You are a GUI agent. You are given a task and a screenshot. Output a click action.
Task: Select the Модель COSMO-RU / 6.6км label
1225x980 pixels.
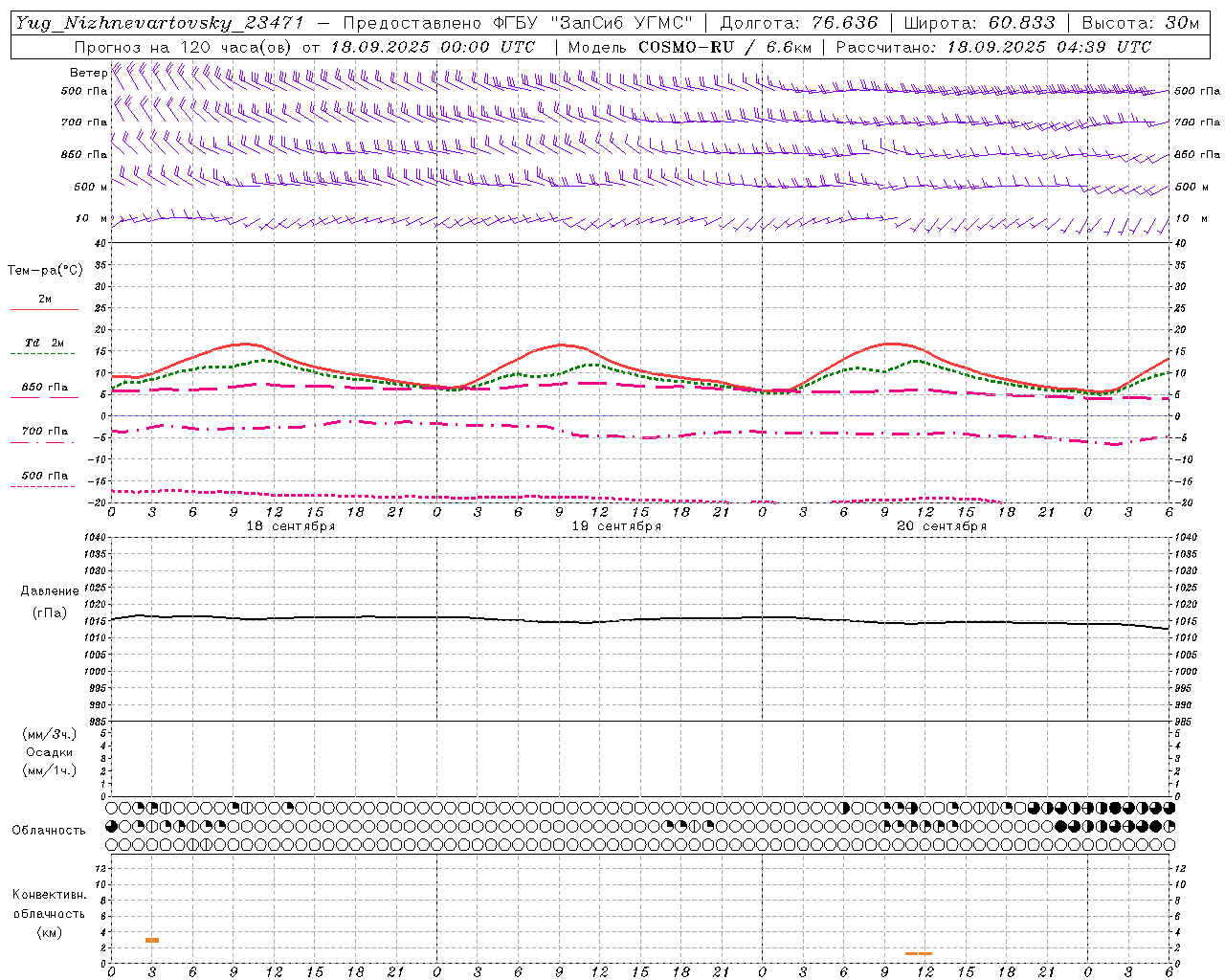point(690,47)
